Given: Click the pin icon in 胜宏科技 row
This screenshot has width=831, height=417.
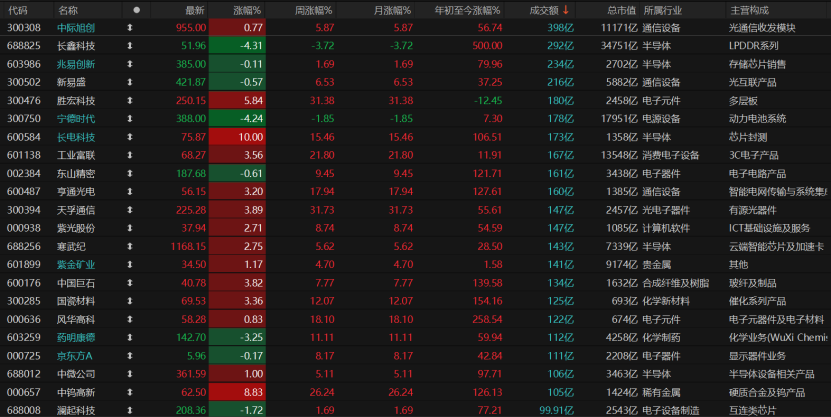Looking at the screenshot, I should [130, 101].
